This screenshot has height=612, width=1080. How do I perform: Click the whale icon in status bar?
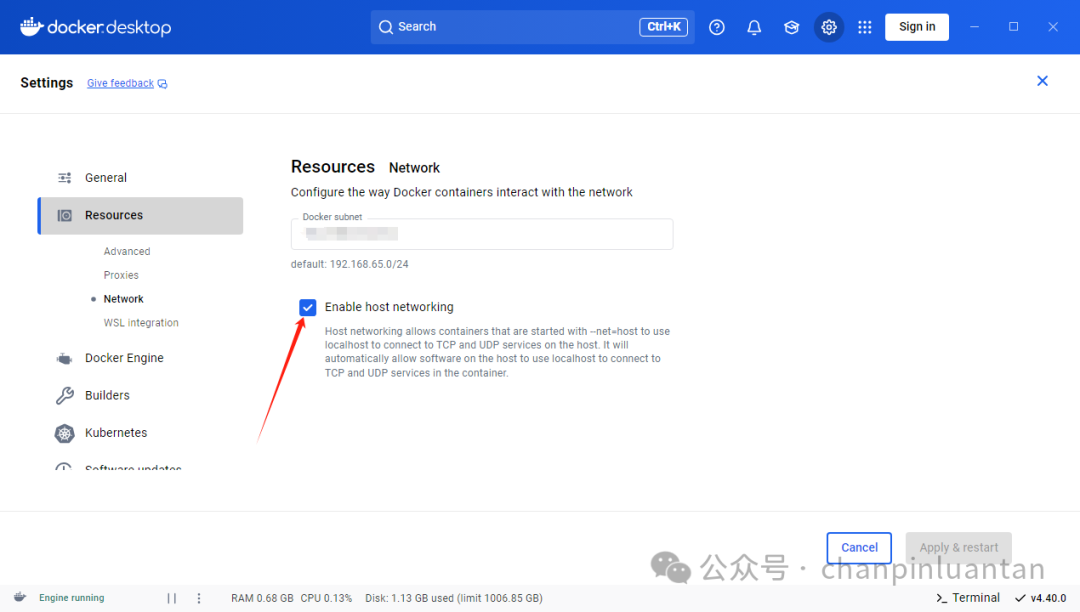point(20,597)
